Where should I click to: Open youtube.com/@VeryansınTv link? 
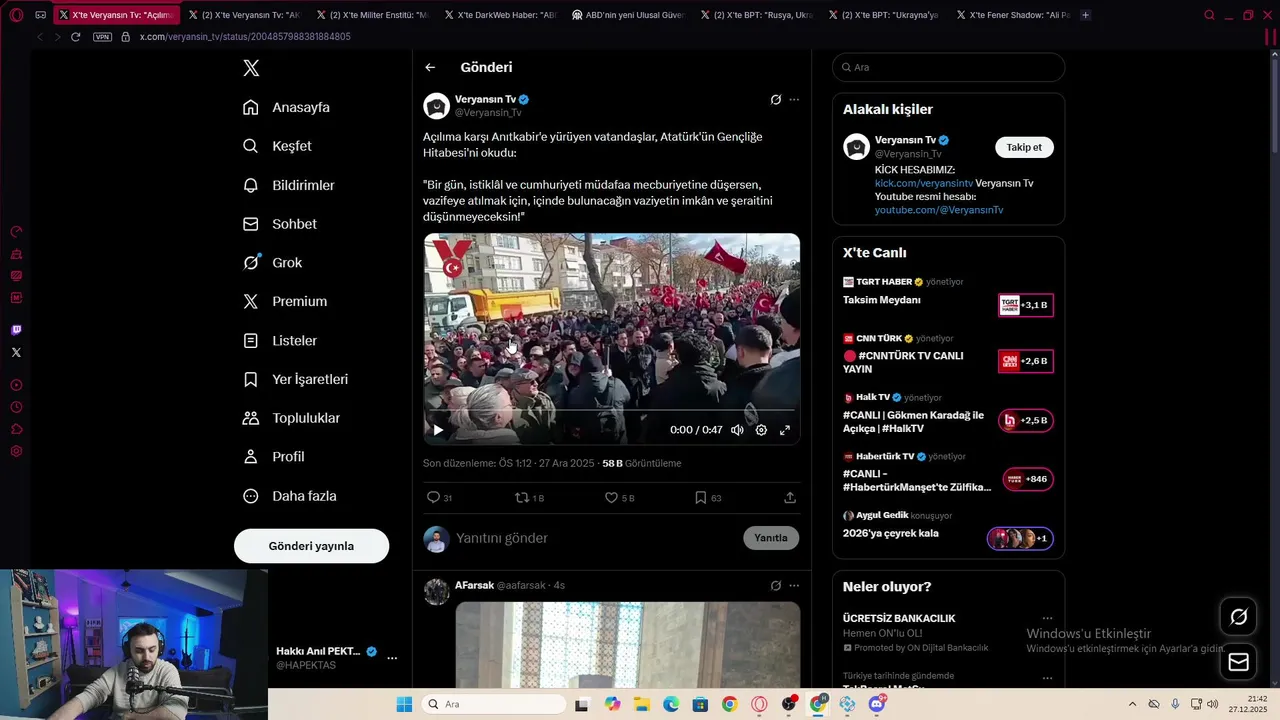click(x=939, y=210)
